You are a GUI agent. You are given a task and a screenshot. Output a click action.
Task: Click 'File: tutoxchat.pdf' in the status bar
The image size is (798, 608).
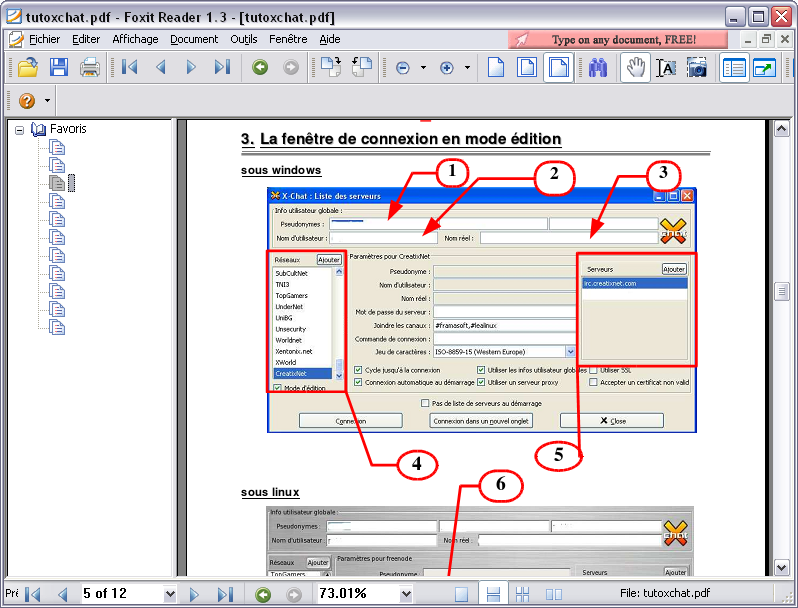coord(665,593)
